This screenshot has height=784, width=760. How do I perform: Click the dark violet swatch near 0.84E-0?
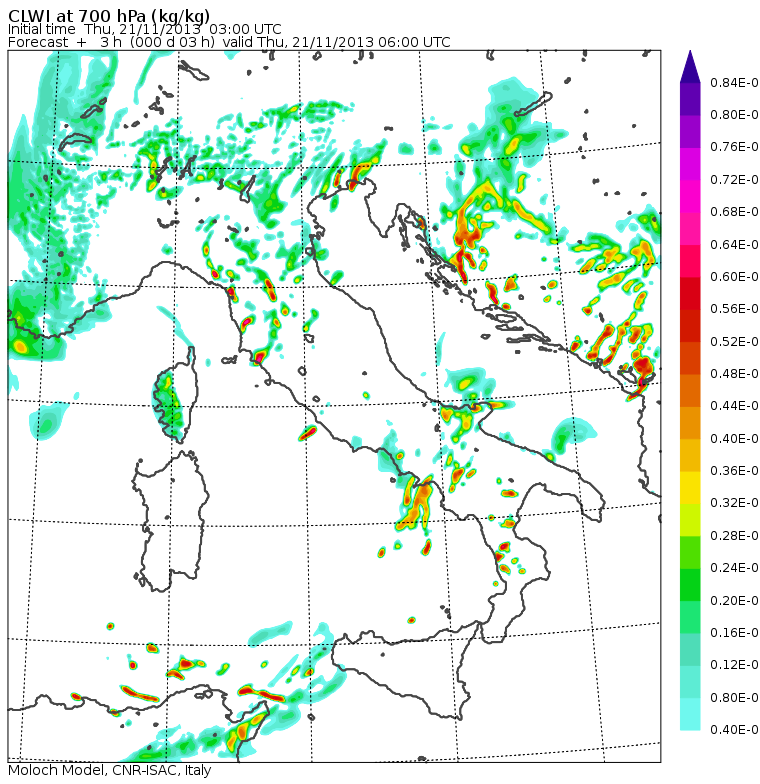[690, 99]
